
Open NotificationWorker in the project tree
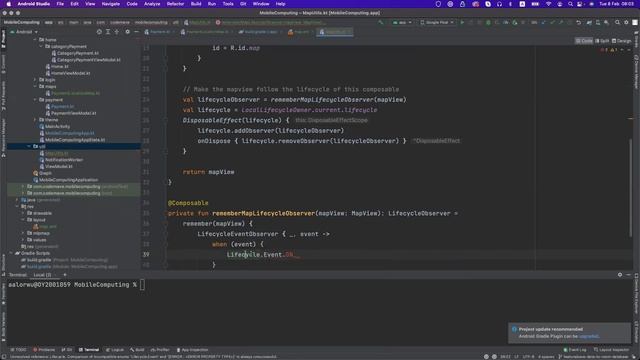tap(61, 160)
